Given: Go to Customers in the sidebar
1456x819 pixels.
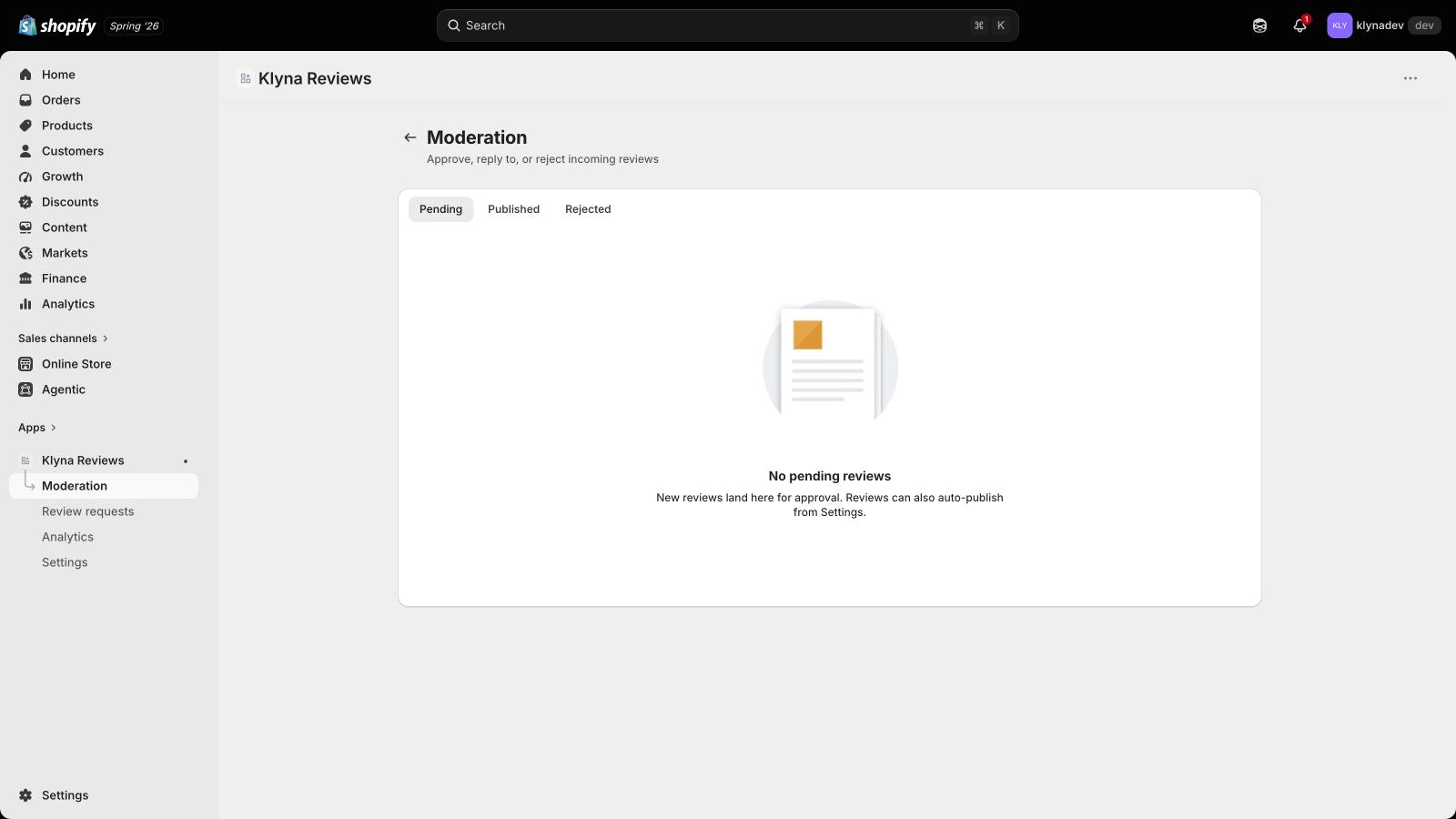Looking at the screenshot, I should [x=73, y=151].
